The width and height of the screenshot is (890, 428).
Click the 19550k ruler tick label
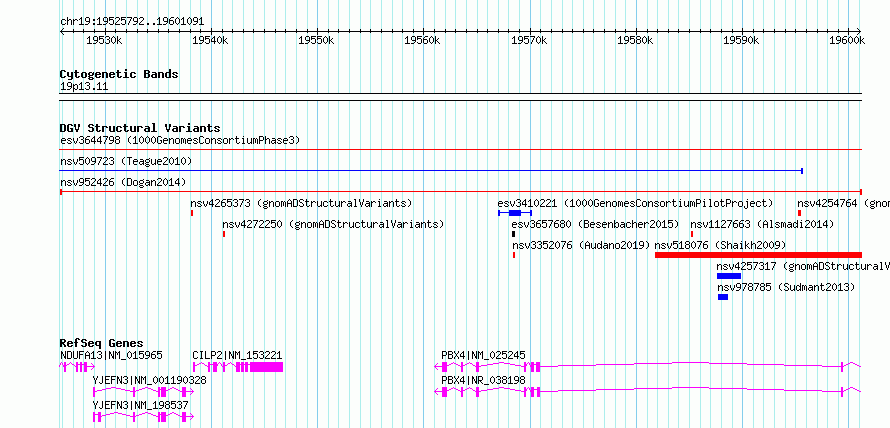[x=316, y=41]
